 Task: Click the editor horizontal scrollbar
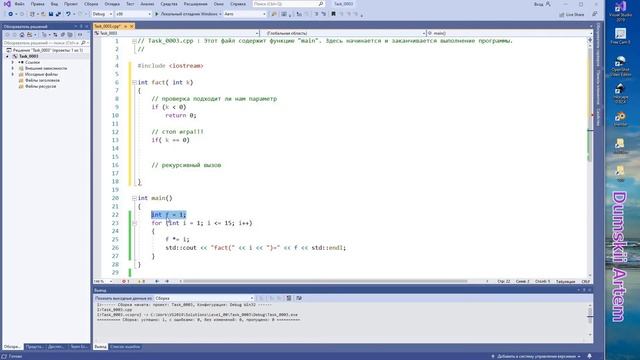click(324, 281)
